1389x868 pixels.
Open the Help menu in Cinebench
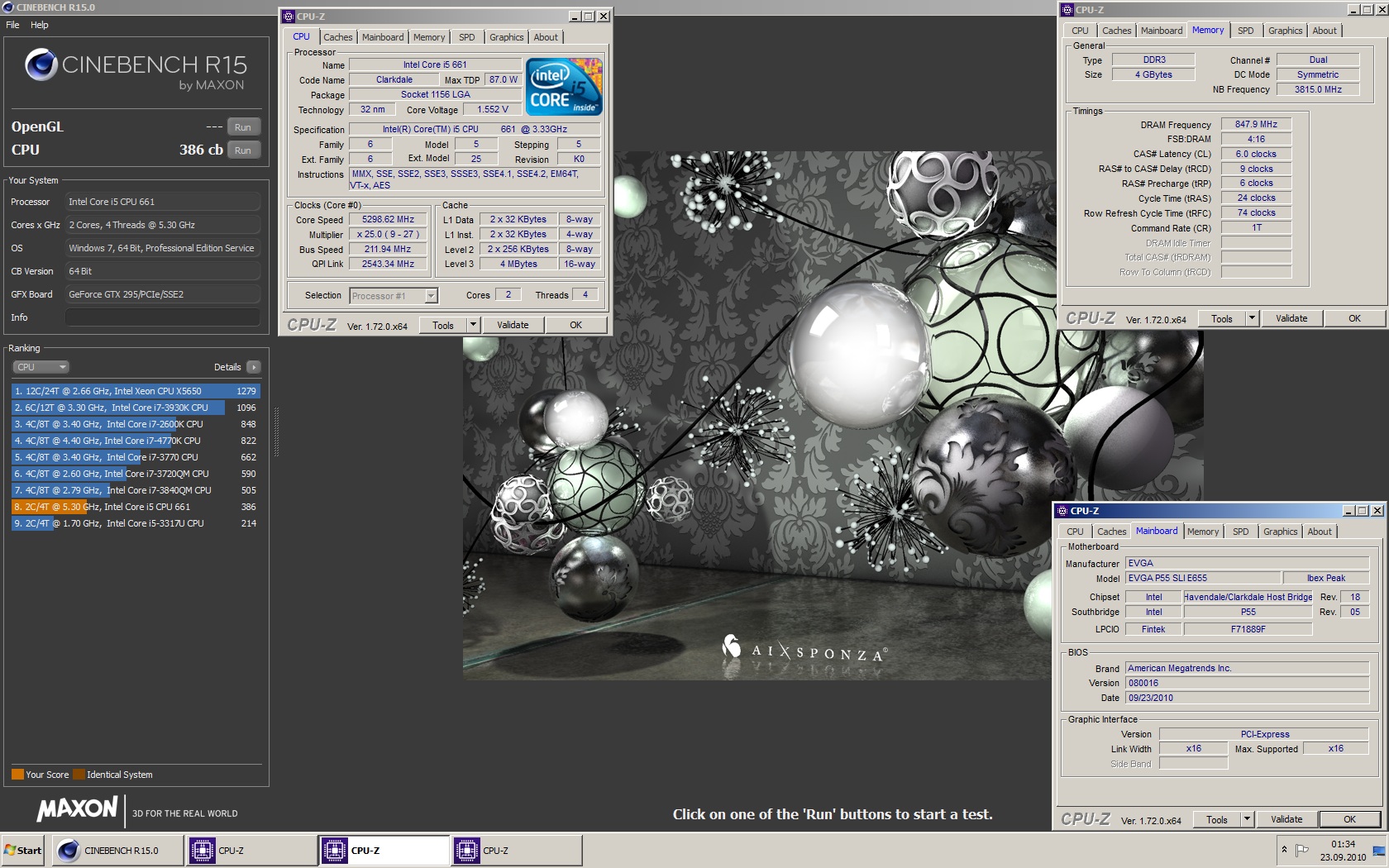point(40,25)
